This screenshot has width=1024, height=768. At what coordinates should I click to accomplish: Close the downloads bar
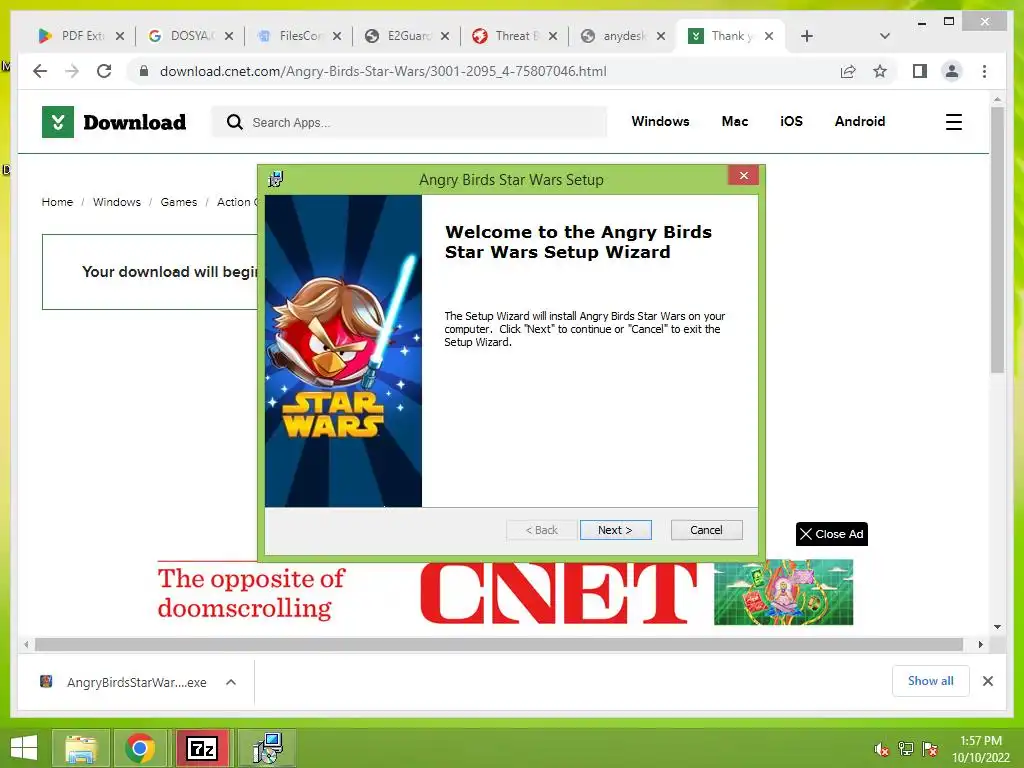click(987, 681)
